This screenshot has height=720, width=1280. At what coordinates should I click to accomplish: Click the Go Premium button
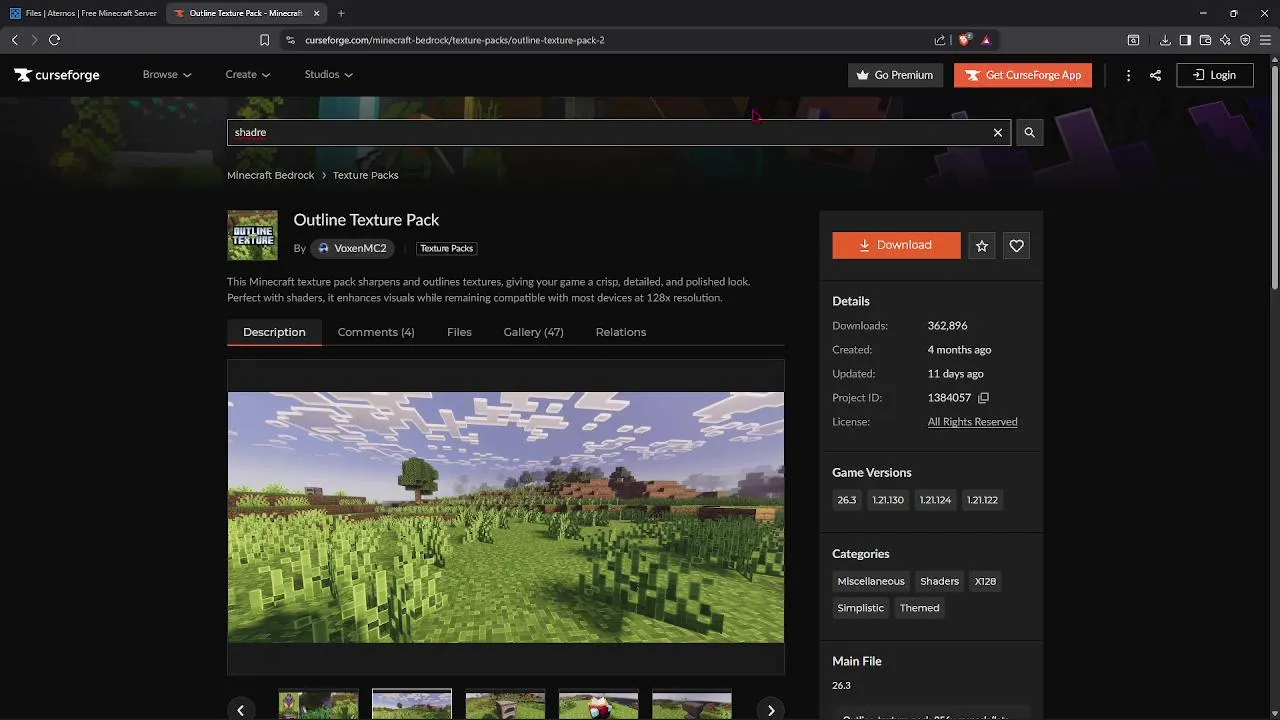click(x=895, y=75)
